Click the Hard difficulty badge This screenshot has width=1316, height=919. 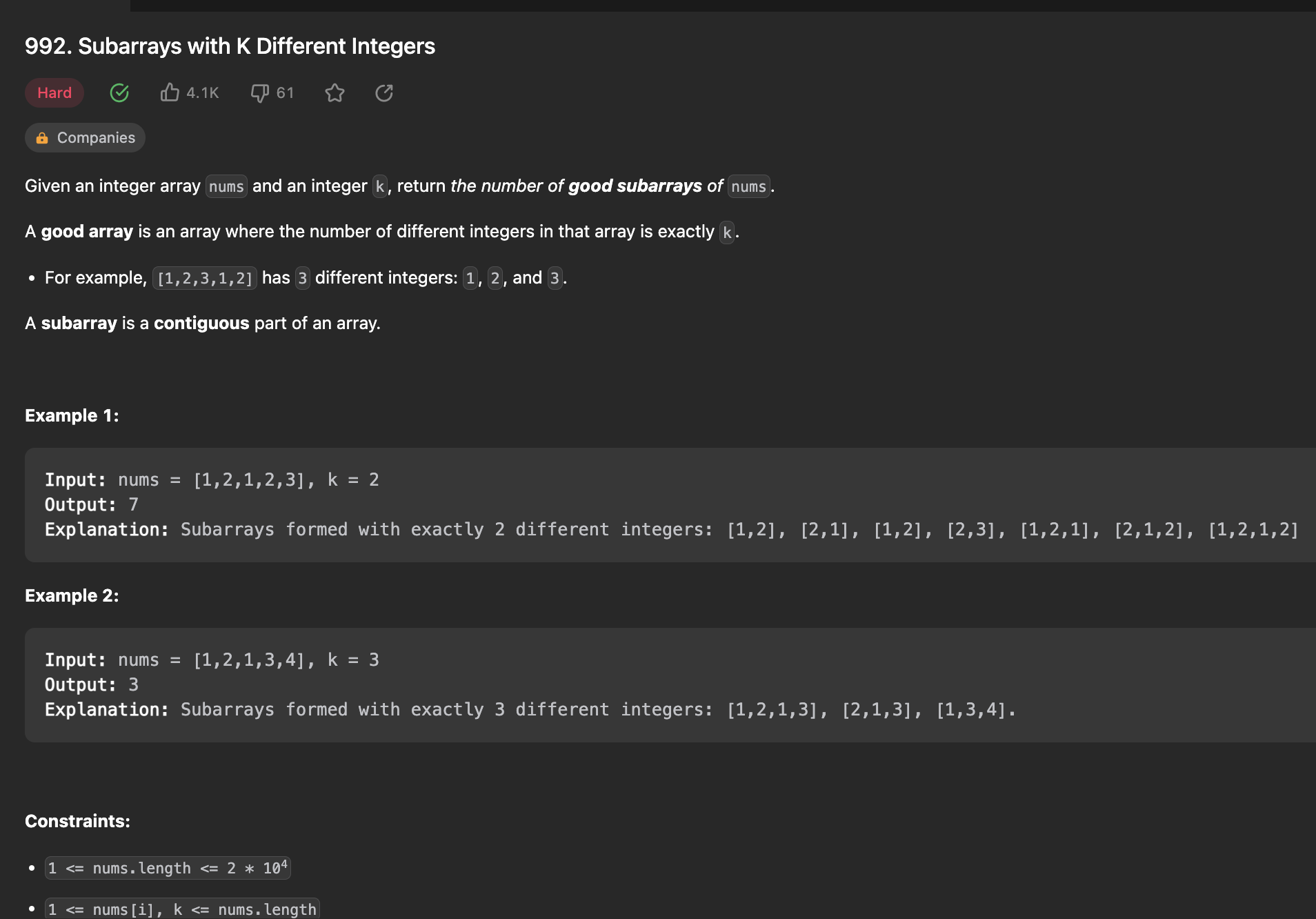tap(54, 92)
